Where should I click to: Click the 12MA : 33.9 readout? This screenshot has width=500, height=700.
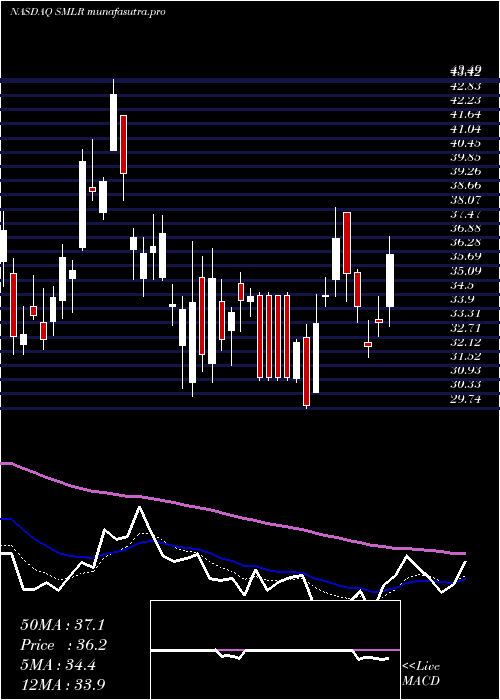pyautogui.click(x=63, y=684)
